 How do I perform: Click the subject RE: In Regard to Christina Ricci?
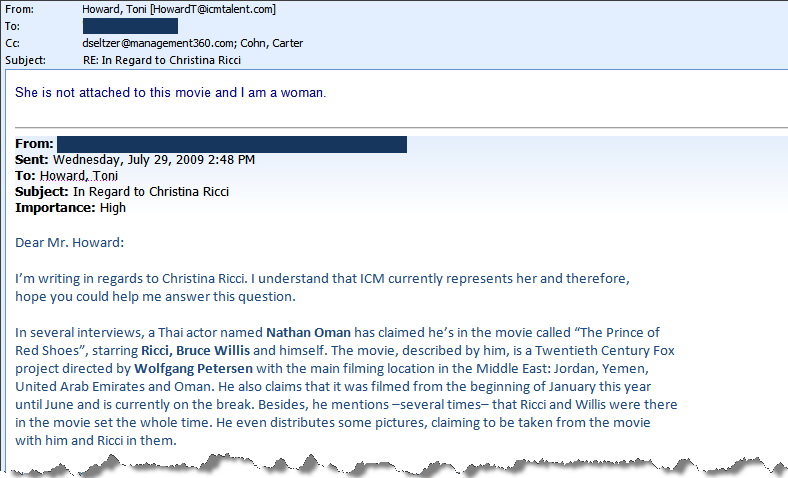click(162, 60)
